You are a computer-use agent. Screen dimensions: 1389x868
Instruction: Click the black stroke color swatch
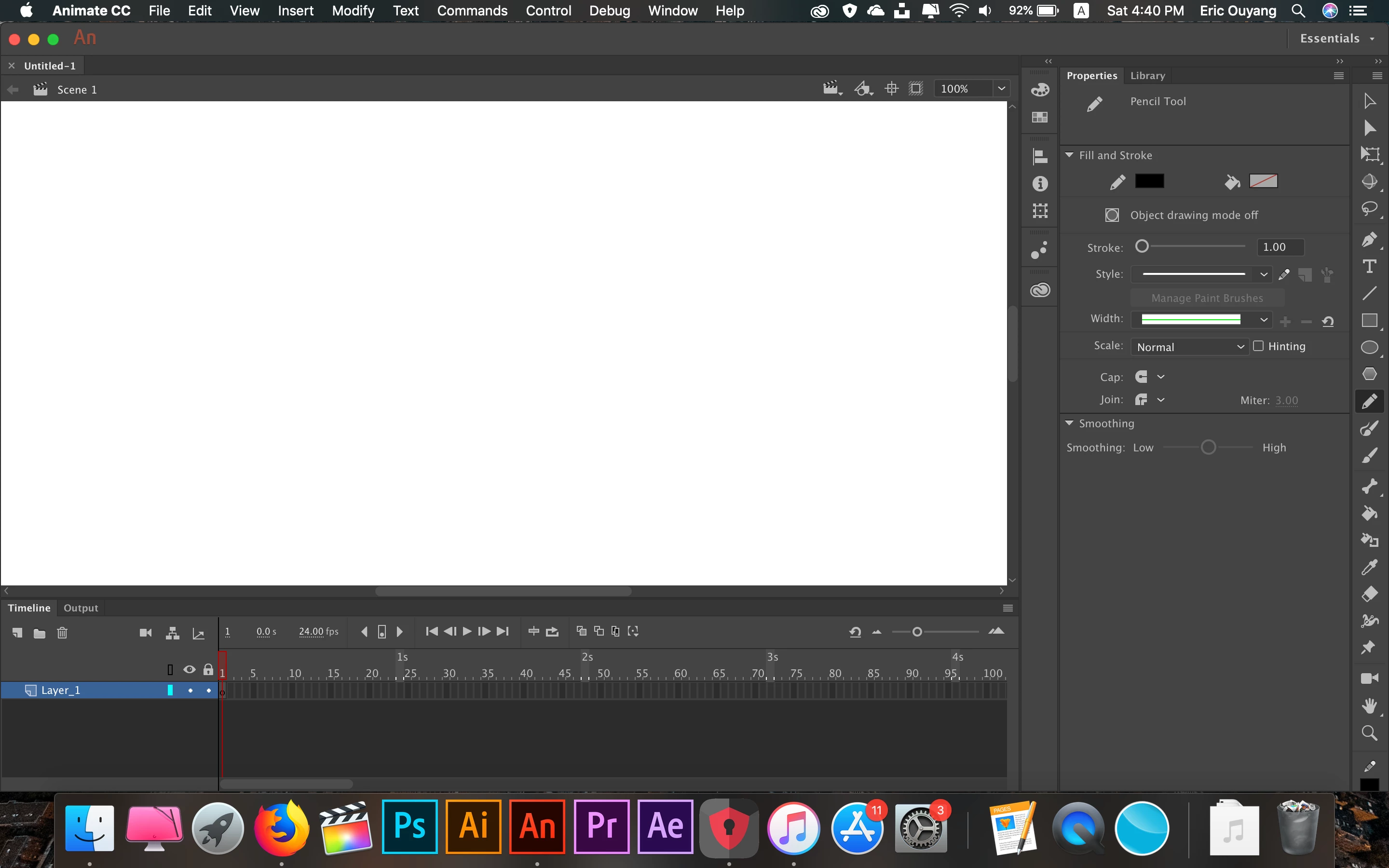(1149, 181)
